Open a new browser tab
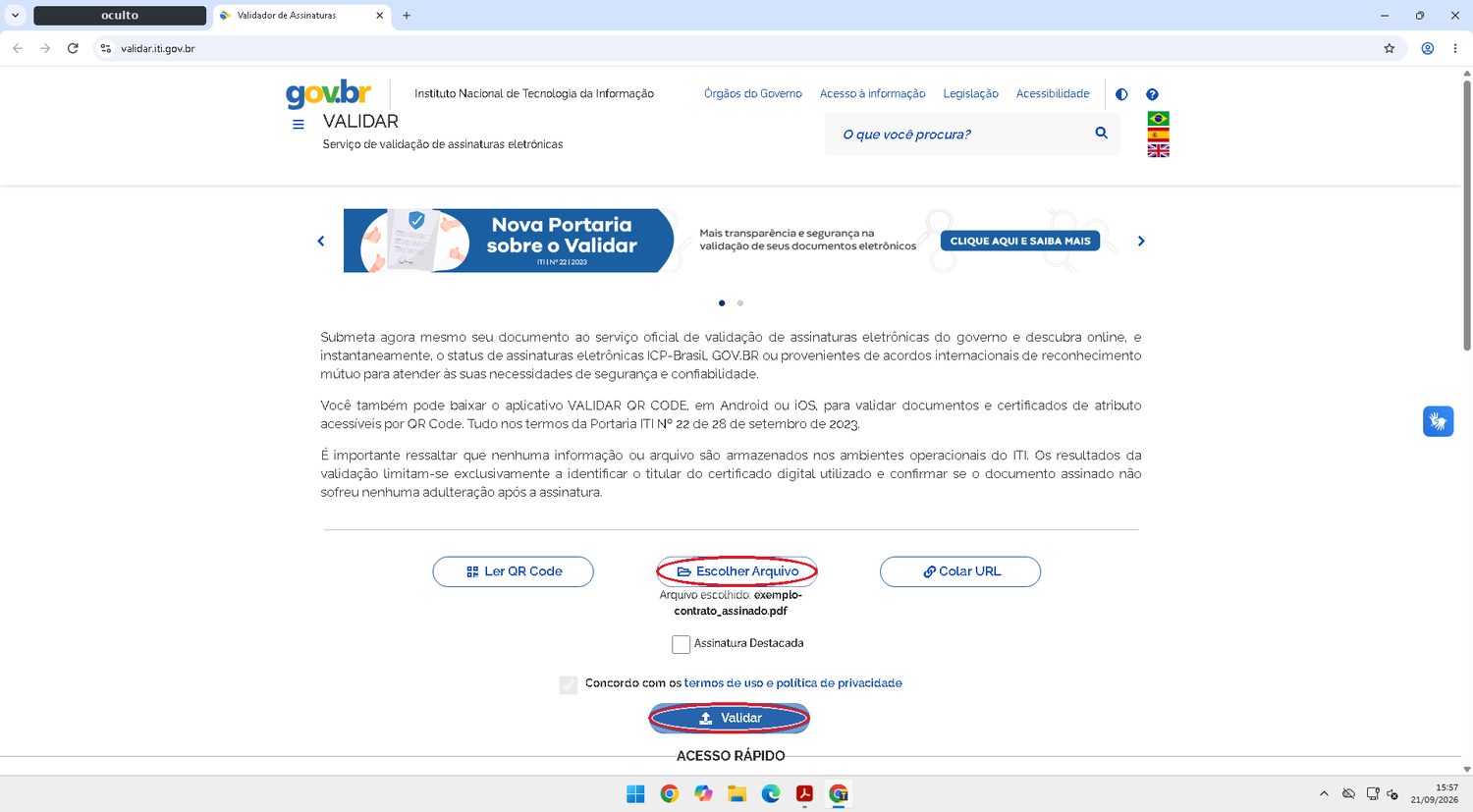Image resolution: width=1473 pixels, height=812 pixels. [407, 16]
